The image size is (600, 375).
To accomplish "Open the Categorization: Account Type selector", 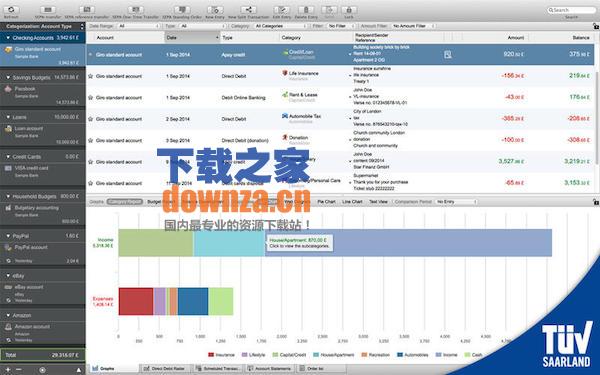I will pos(43,26).
